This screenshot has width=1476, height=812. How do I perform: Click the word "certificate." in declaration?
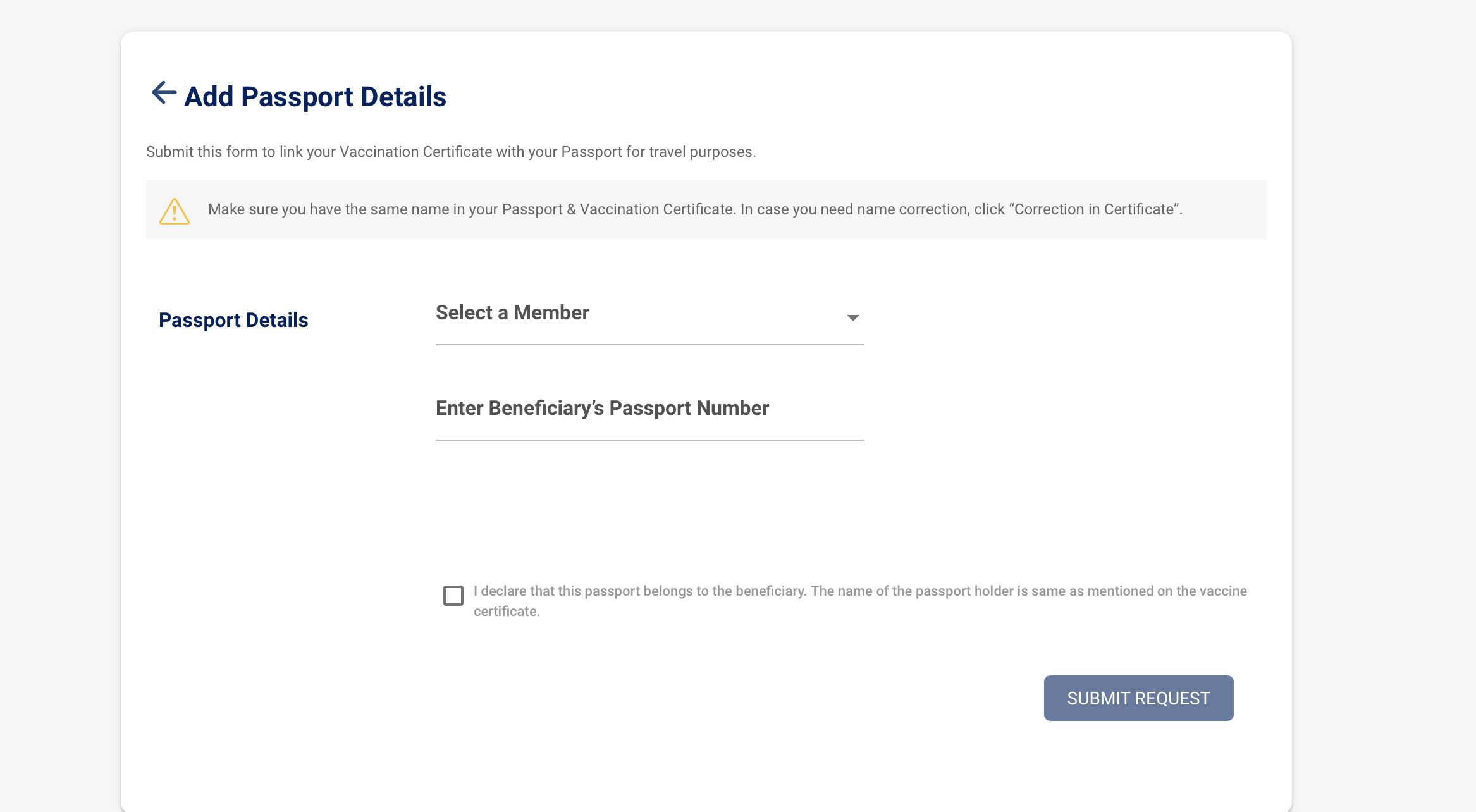click(507, 612)
